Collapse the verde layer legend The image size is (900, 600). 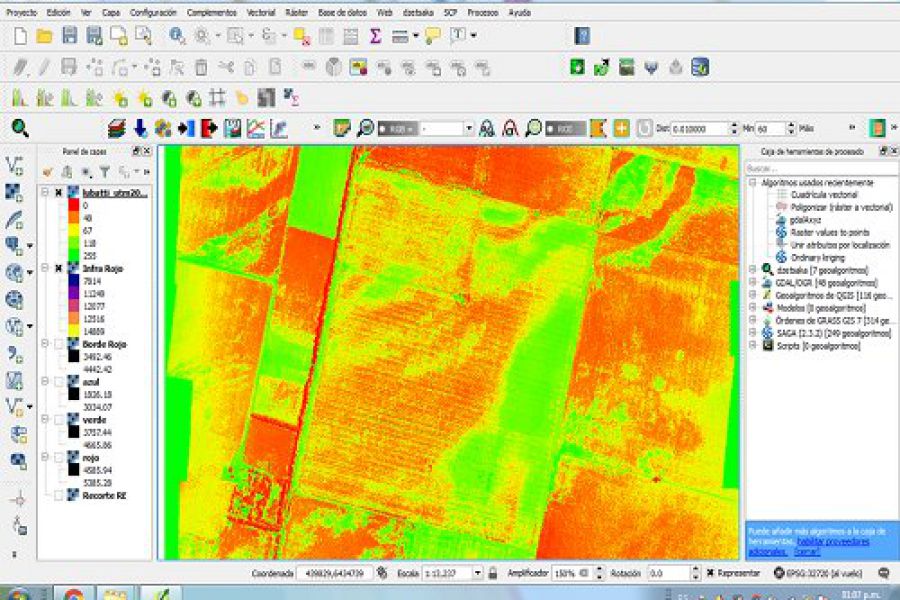45,420
